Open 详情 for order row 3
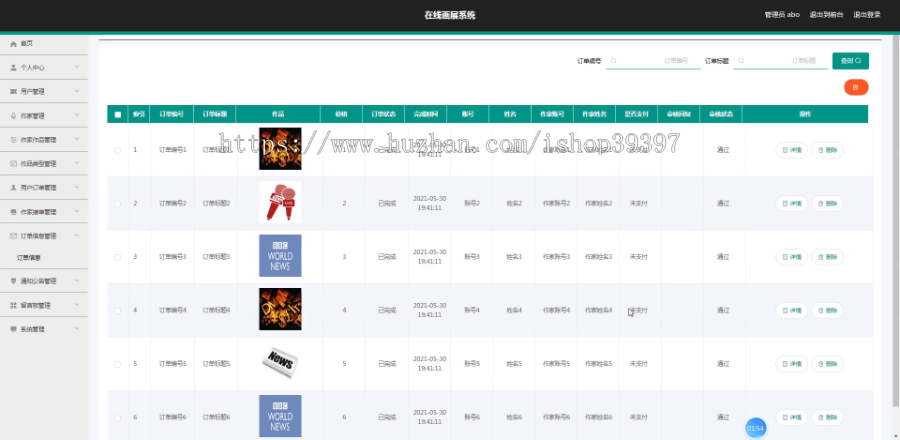 pos(792,257)
